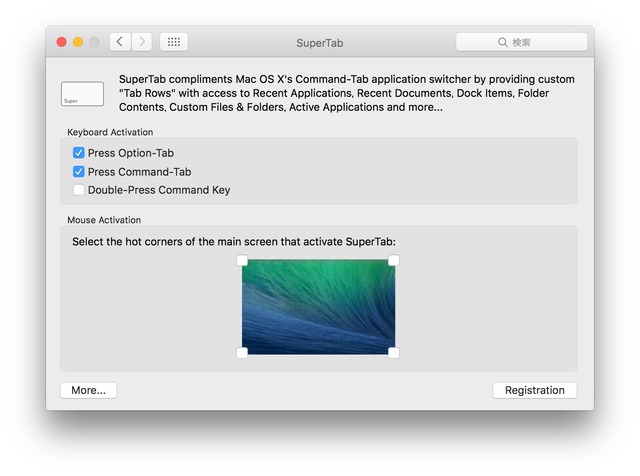Go forward with the right chevron button
Screen dimensions: 640x476
pyautogui.click(x=142, y=42)
